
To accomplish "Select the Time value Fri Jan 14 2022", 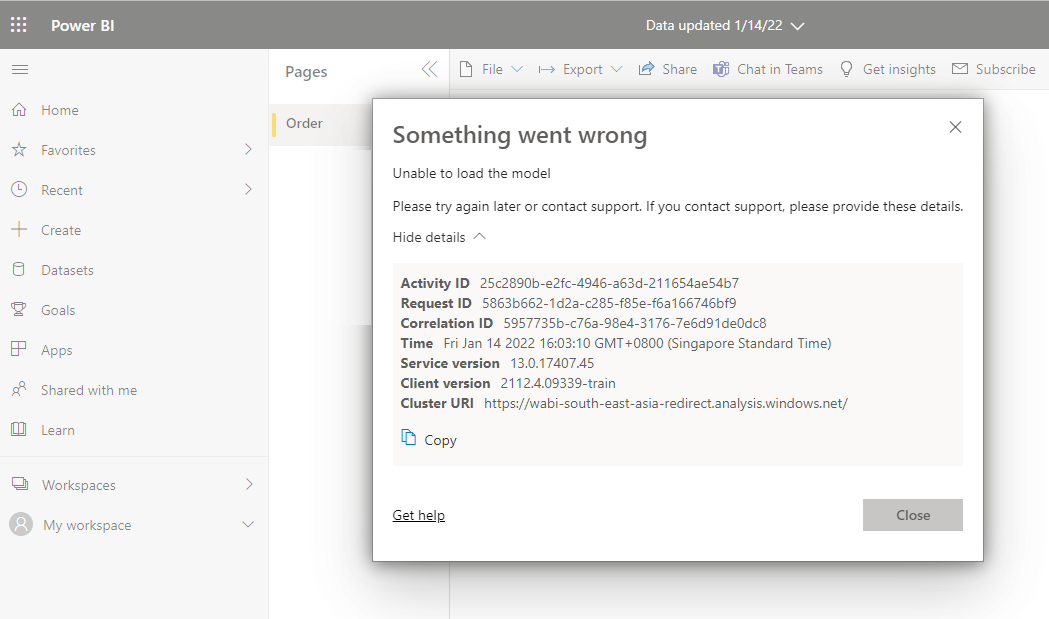I will (638, 343).
